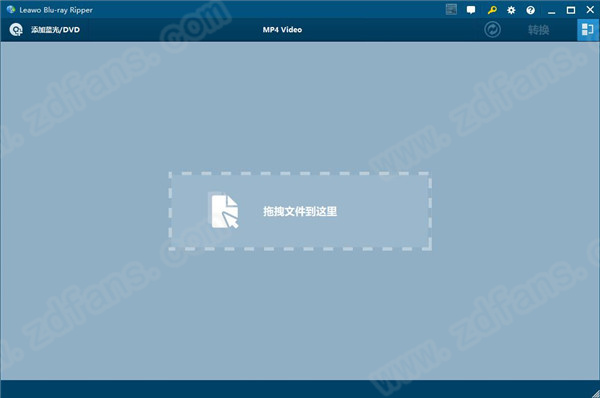The width and height of the screenshot is (600, 398).
Task: Click the 转换 convert button
Action: click(538, 30)
